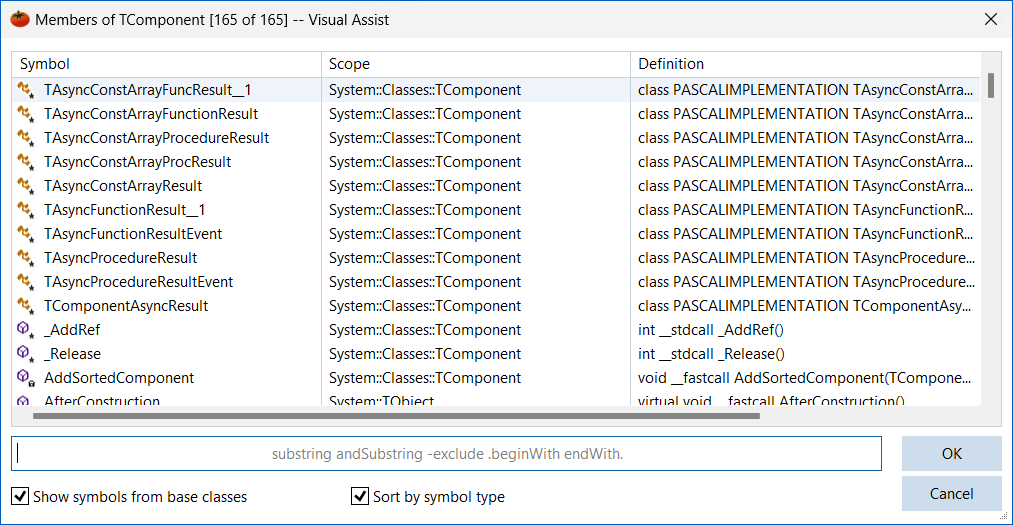This screenshot has height=525, width=1013.
Task: Click the vertical scrollbar thumb
Action: [x=991, y=86]
